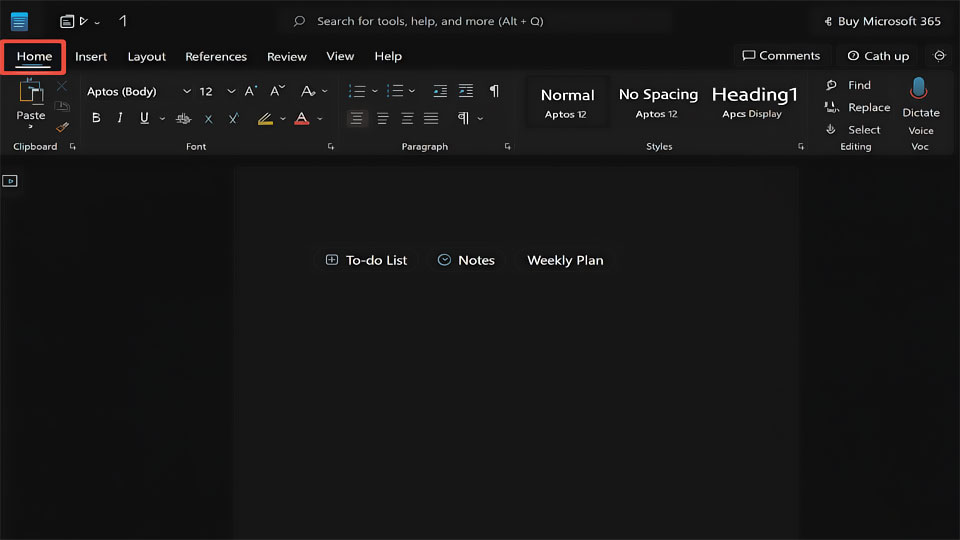Toggle Italic formatting
The image size is (960, 540).
pos(120,118)
